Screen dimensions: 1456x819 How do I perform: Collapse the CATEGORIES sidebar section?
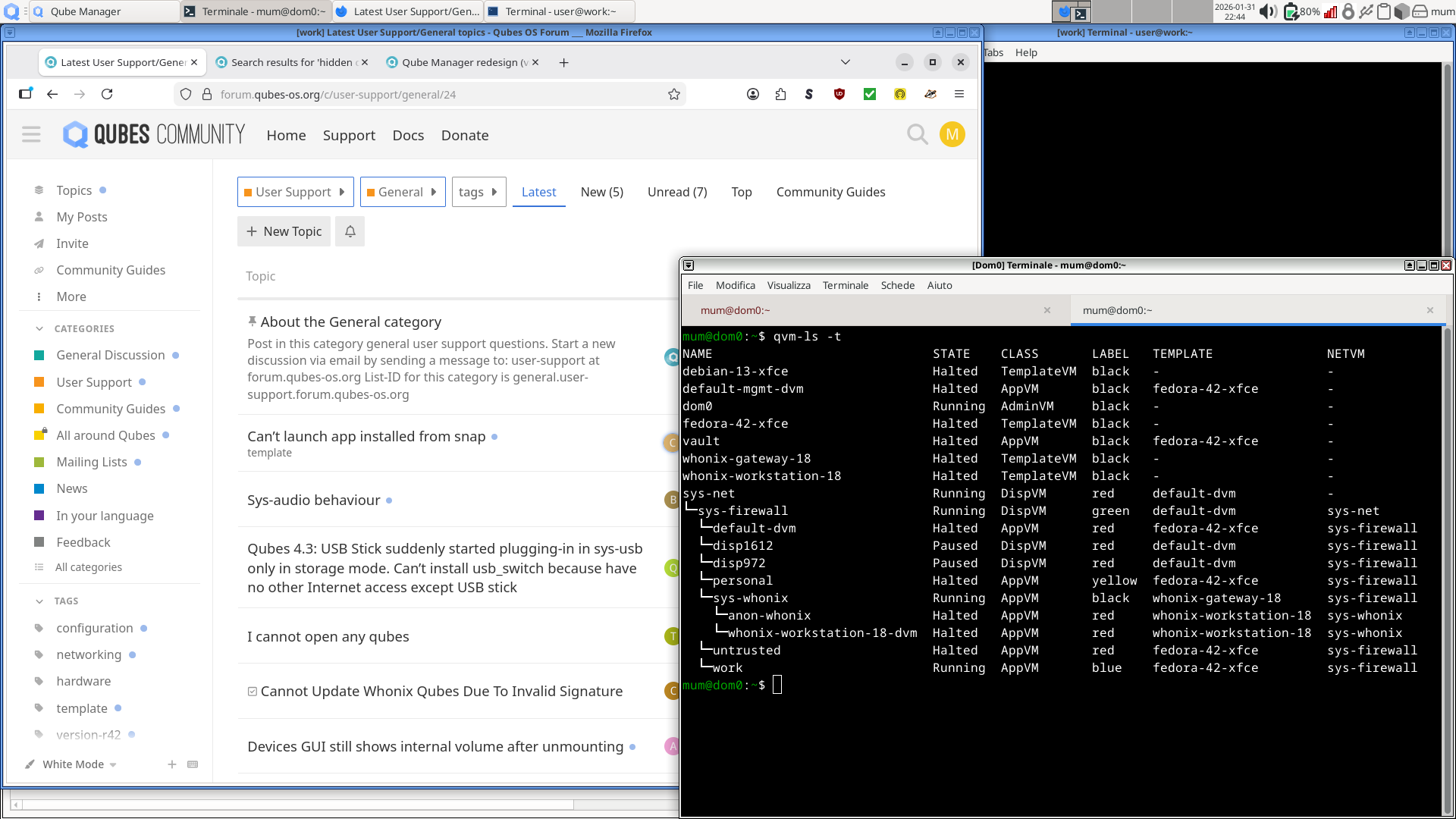click(x=39, y=328)
